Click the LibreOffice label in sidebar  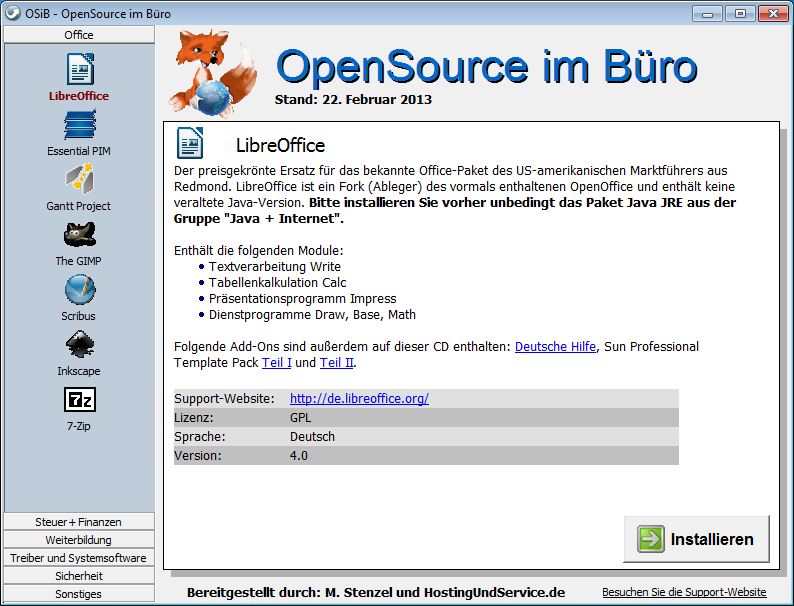(78, 96)
